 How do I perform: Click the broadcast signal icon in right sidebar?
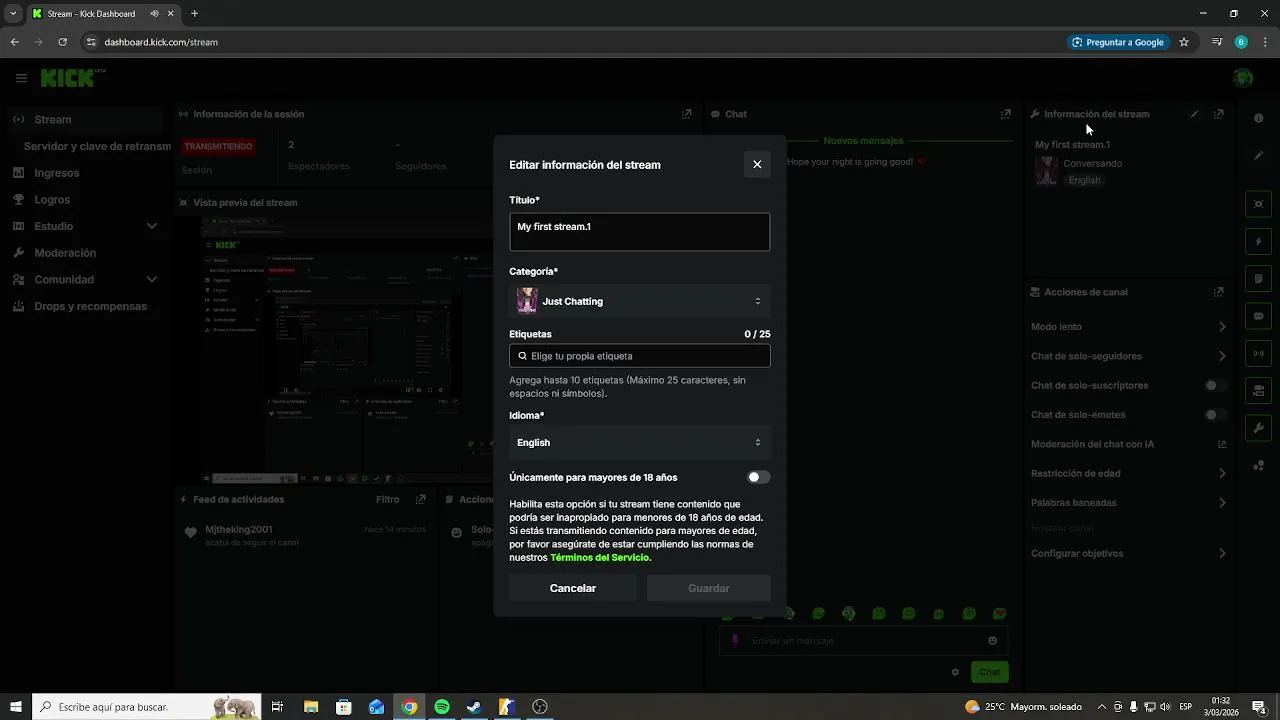[x=1258, y=353]
